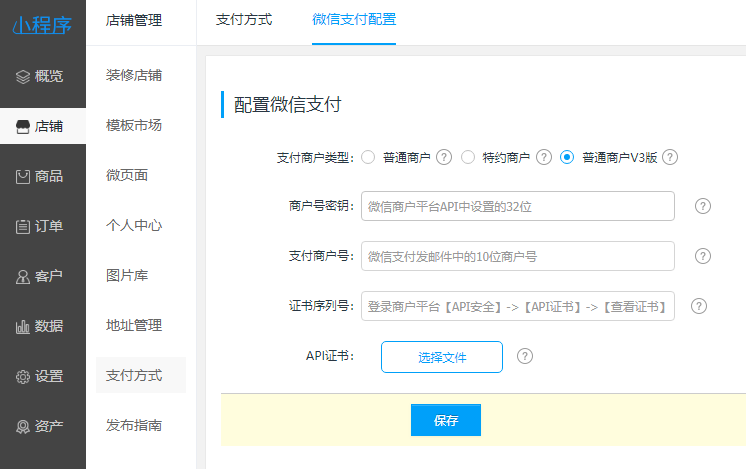
Task: Click the 客户 customers person icon
Action: pos(22,276)
